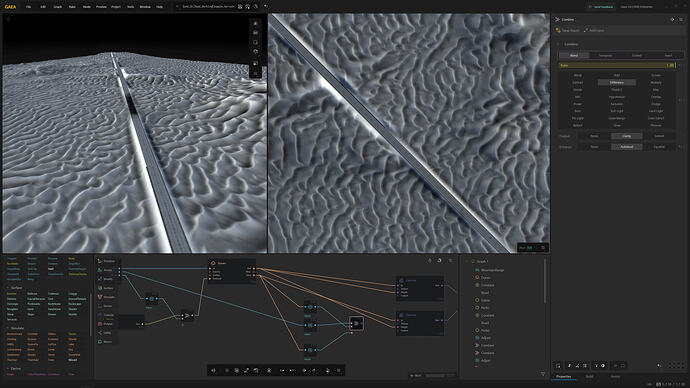Click the Add Input button
The image size is (690, 388).
594,30
